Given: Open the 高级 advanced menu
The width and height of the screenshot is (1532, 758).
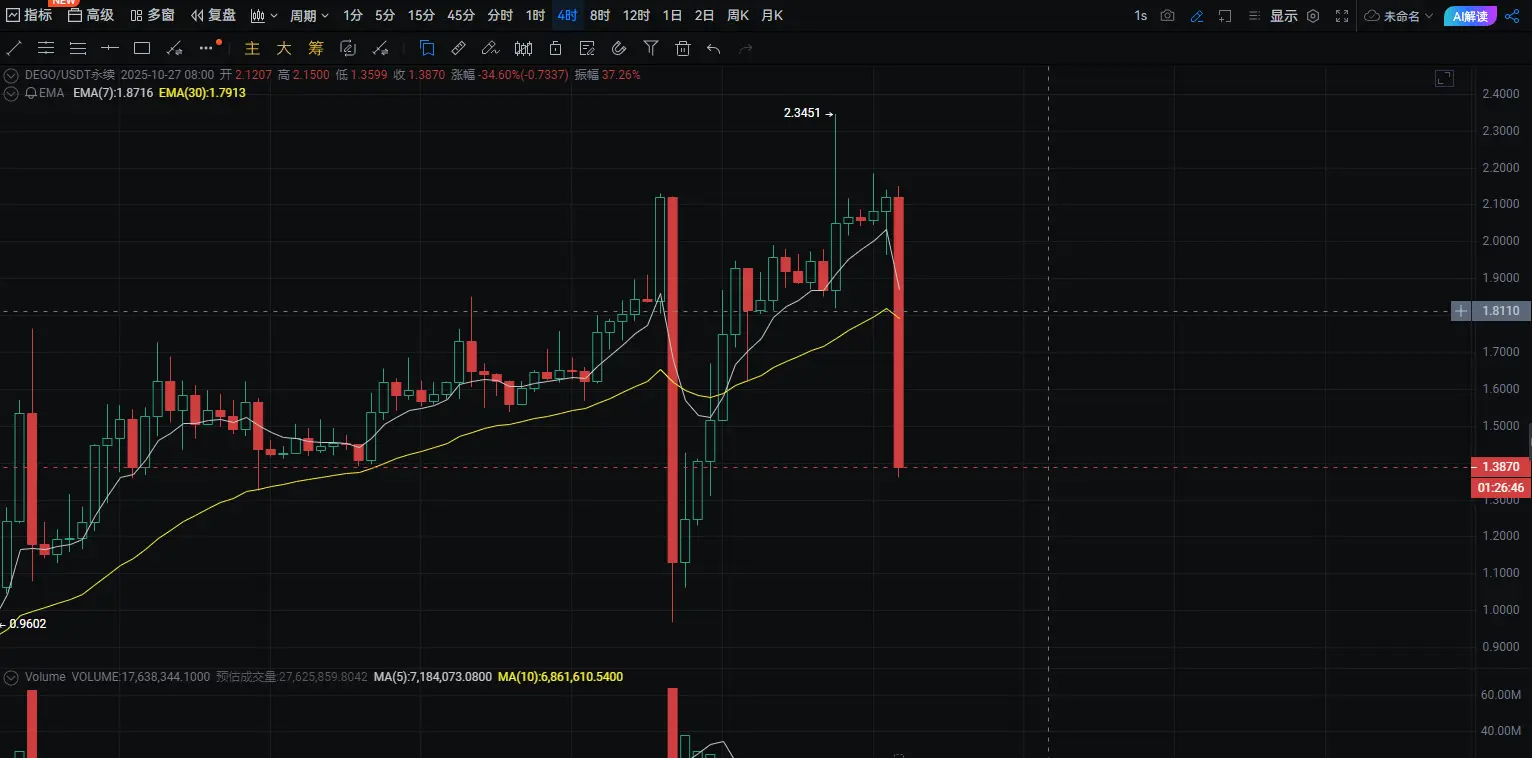Looking at the screenshot, I should pyautogui.click(x=91, y=15).
